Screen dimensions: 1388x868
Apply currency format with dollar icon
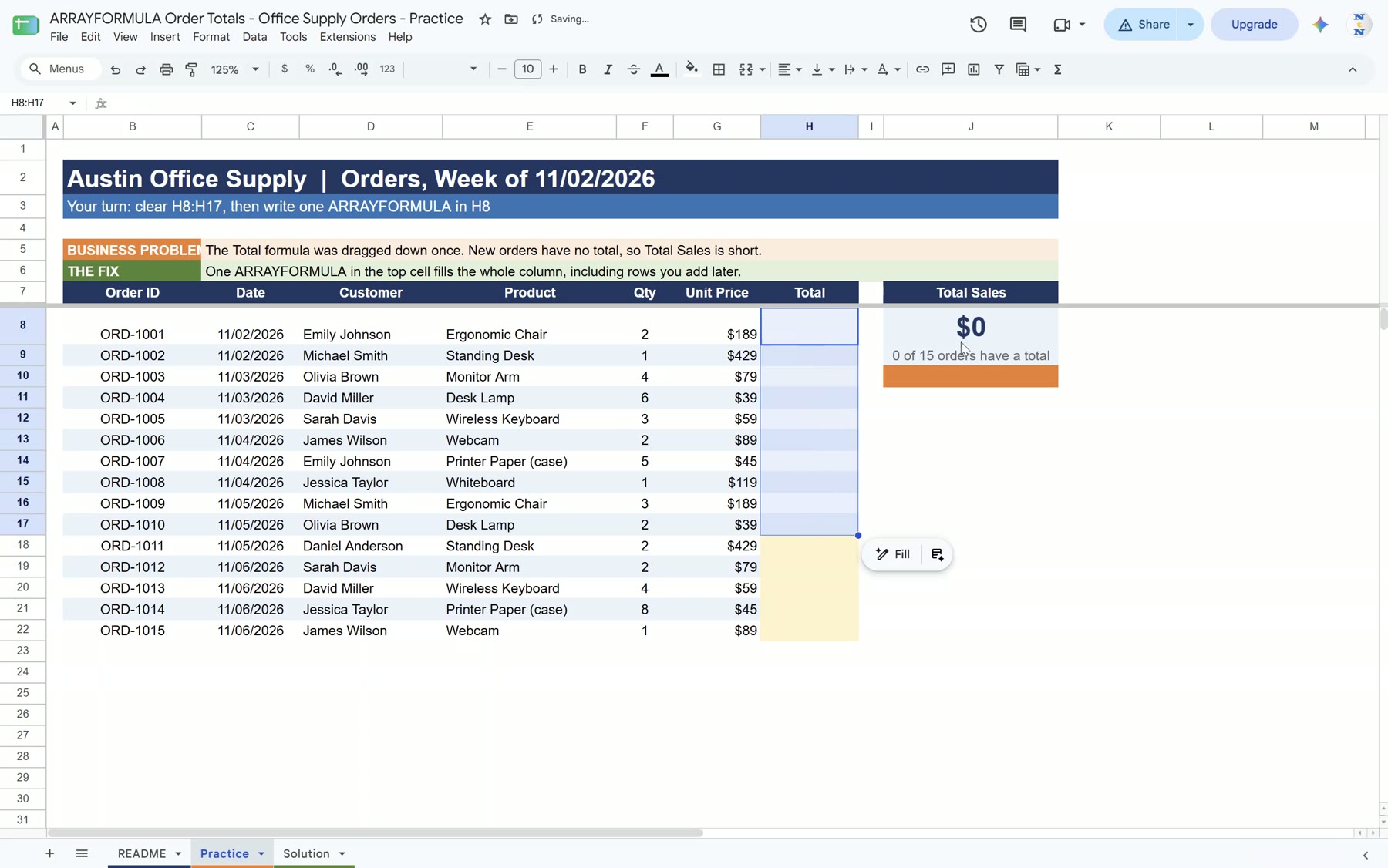point(285,69)
